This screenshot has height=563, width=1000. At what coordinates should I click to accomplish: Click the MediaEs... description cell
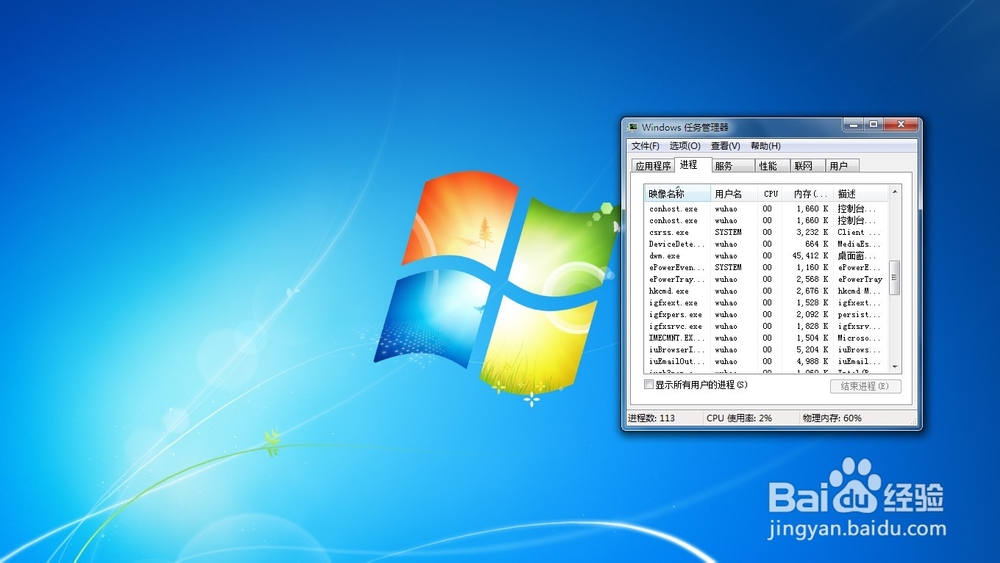pos(859,244)
